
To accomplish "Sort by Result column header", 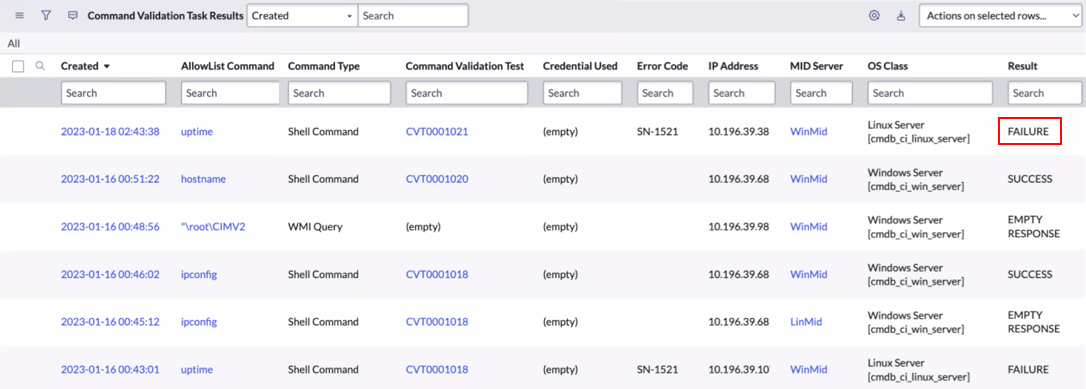I will coord(1022,66).
